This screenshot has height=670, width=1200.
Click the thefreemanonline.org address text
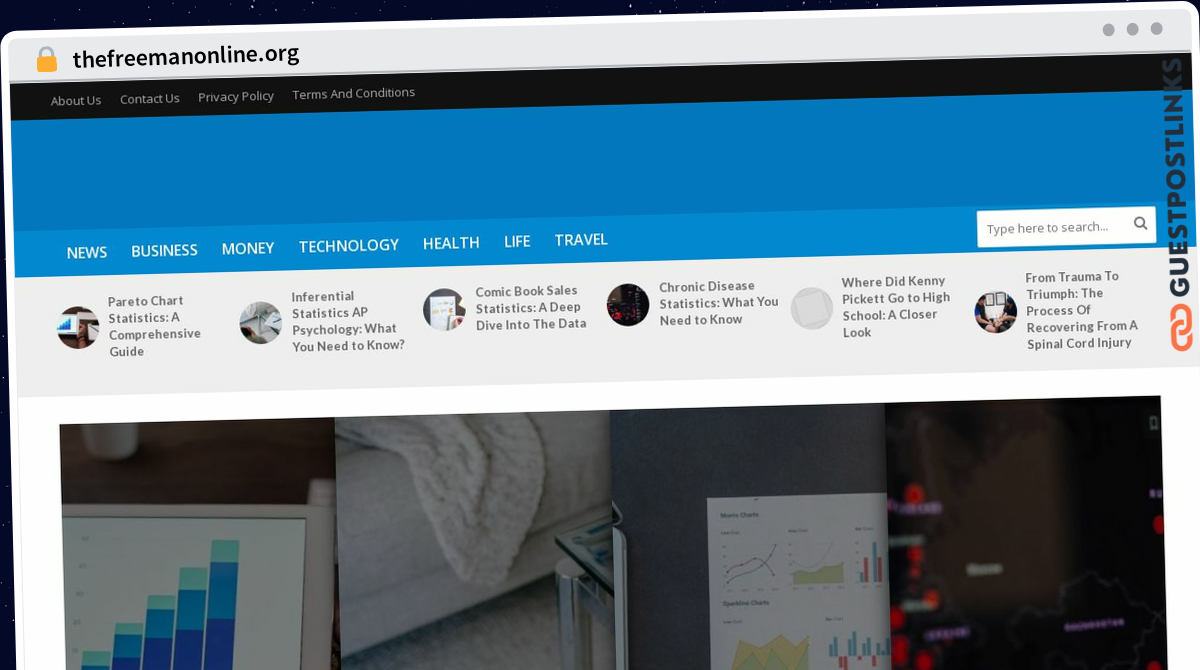[186, 56]
